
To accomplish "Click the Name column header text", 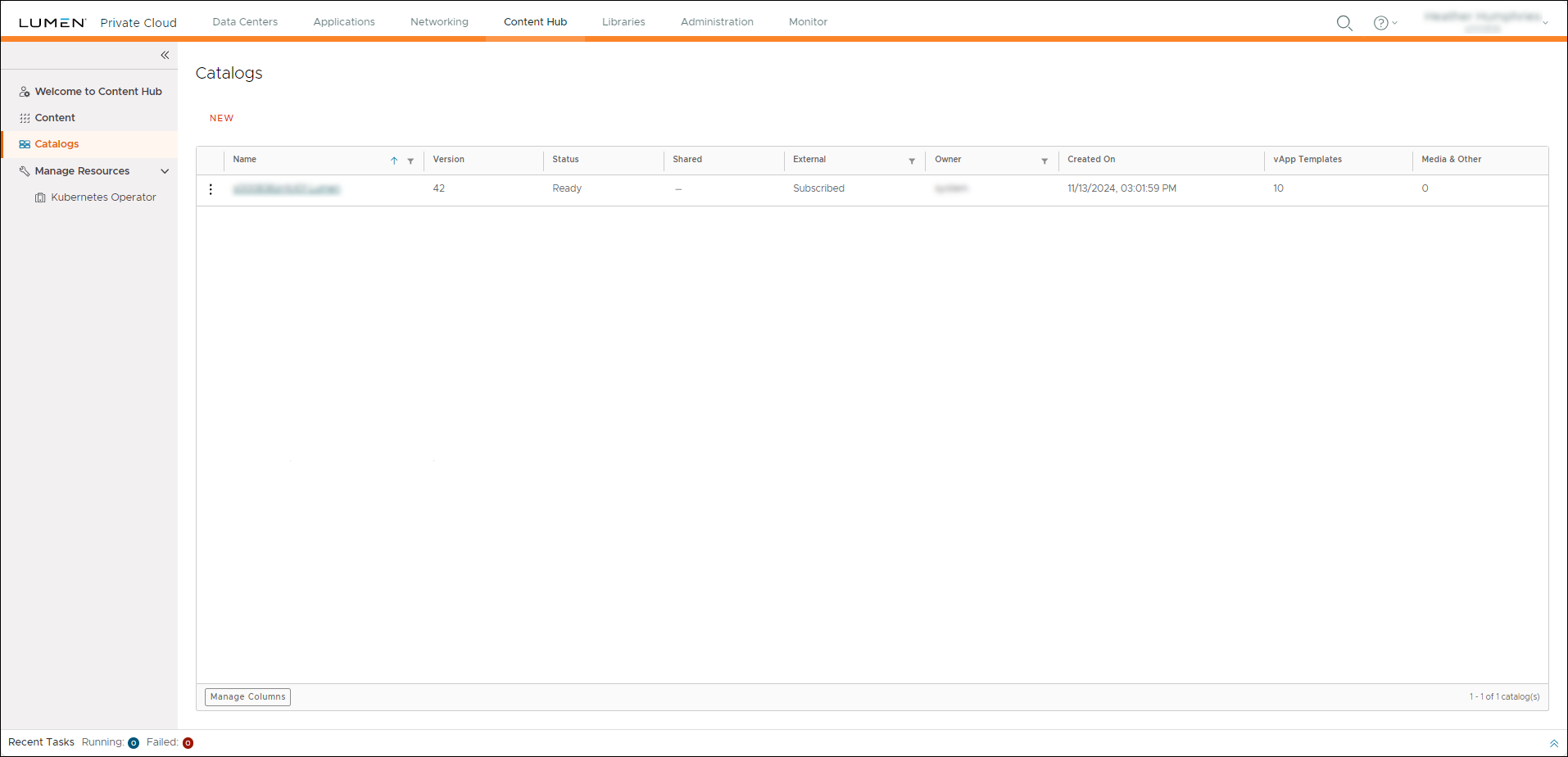I will coord(244,160).
